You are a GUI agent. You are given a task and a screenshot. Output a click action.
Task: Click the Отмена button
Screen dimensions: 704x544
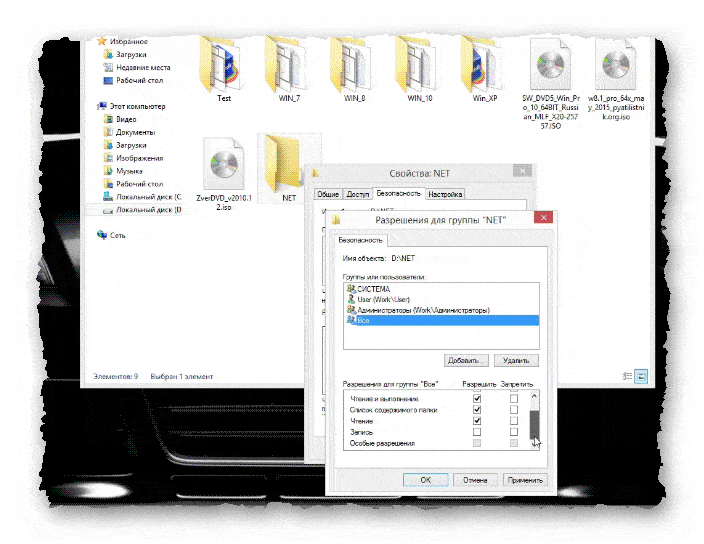(475, 480)
